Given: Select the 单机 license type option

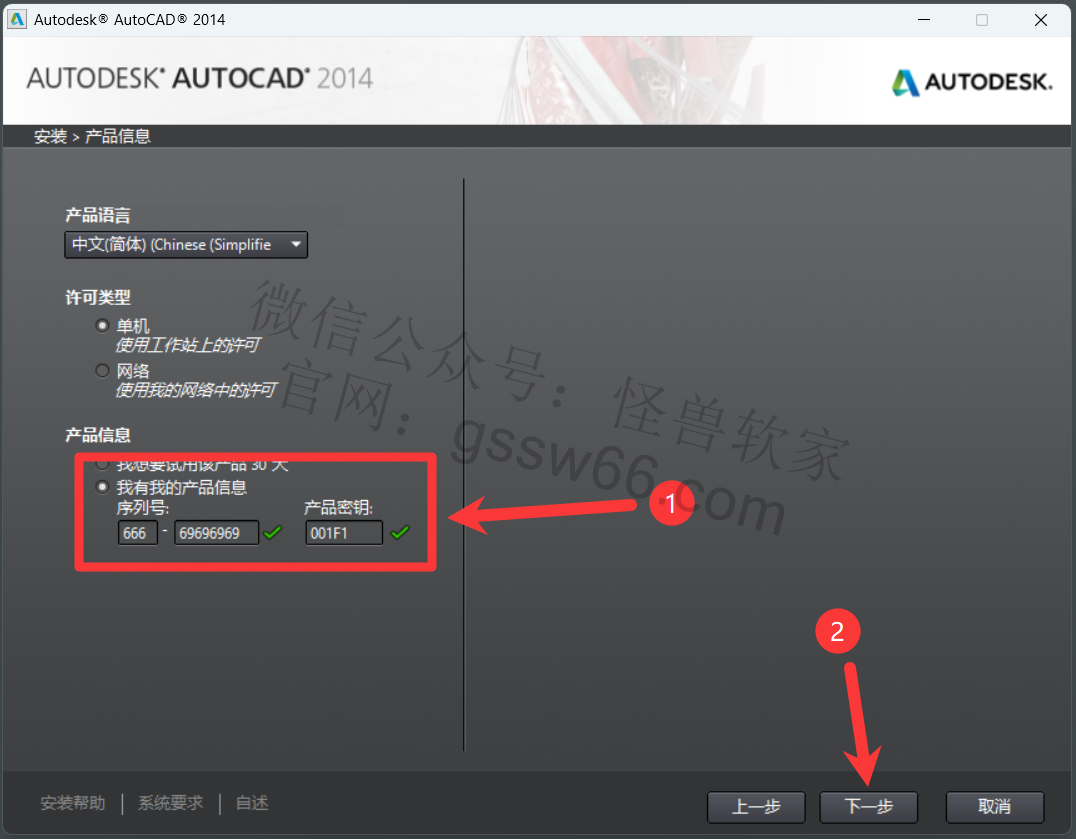Looking at the screenshot, I should (102, 326).
